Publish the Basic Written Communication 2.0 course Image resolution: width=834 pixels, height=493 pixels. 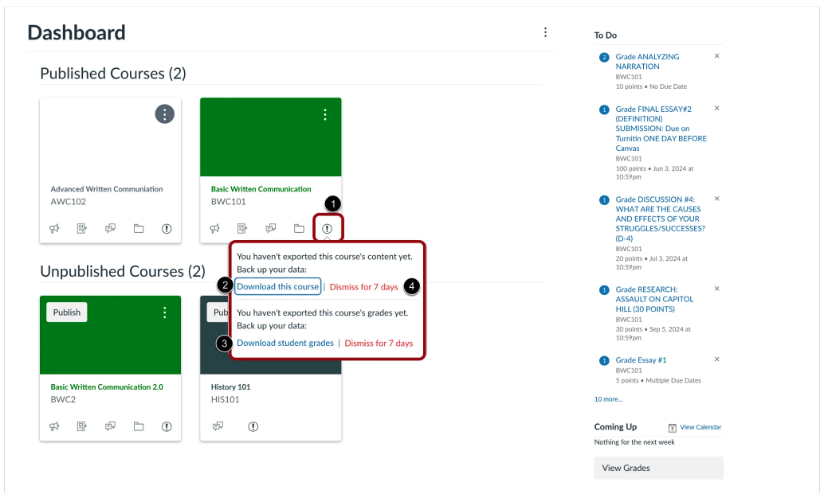66,312
